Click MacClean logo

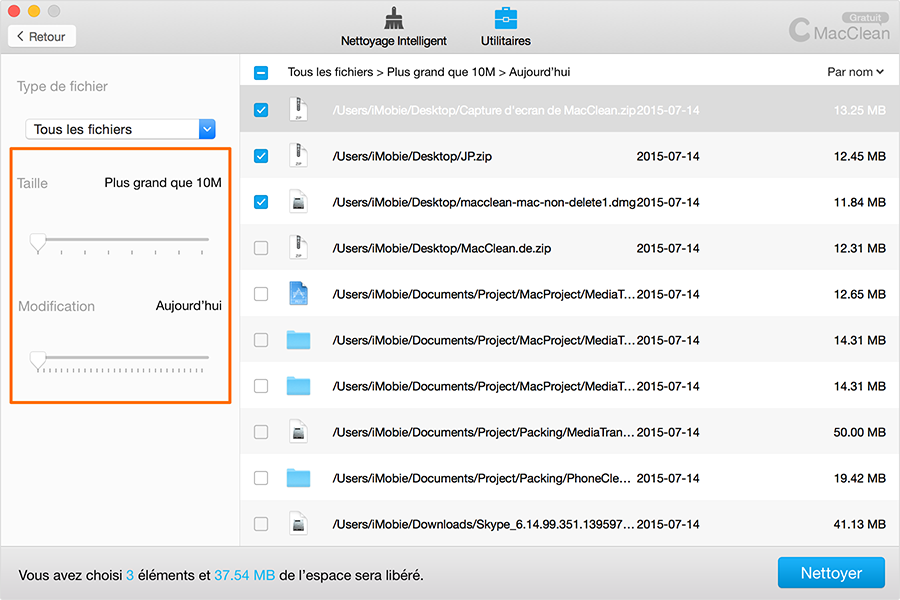tap(839, 30)
